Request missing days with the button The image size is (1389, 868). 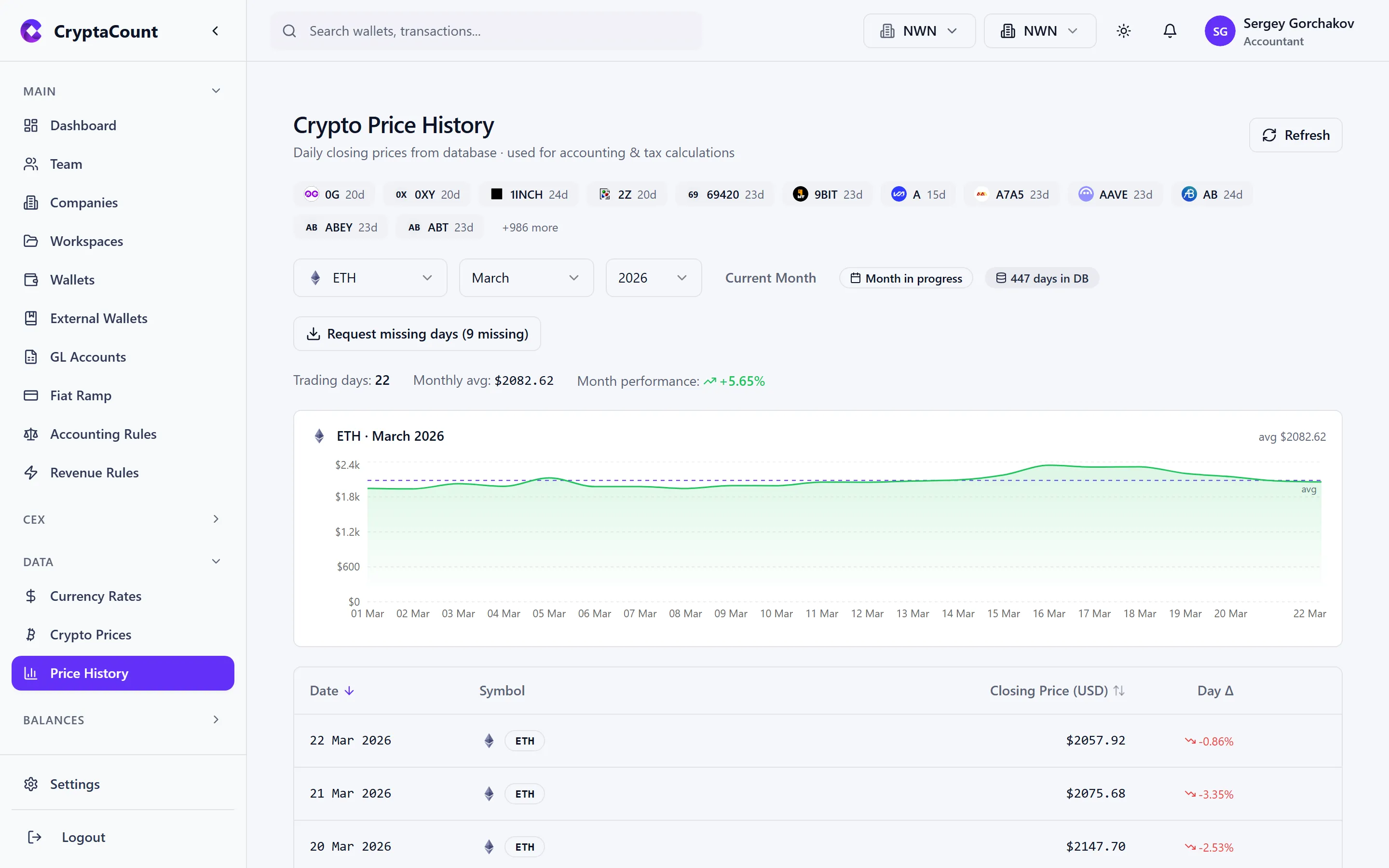pos(417,333)
